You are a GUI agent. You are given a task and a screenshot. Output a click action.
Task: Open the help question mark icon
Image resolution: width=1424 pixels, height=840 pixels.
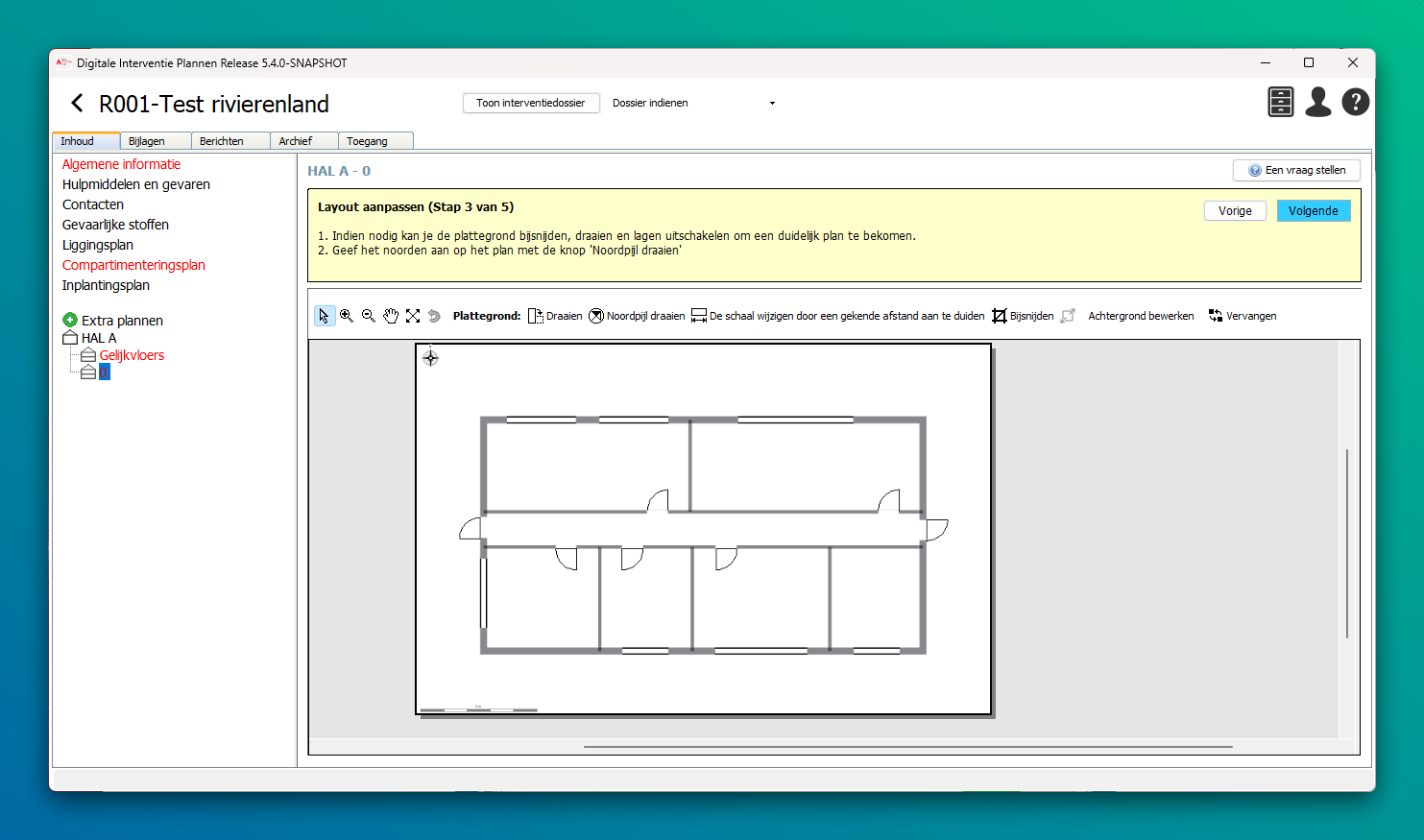tap(1356, 102)
